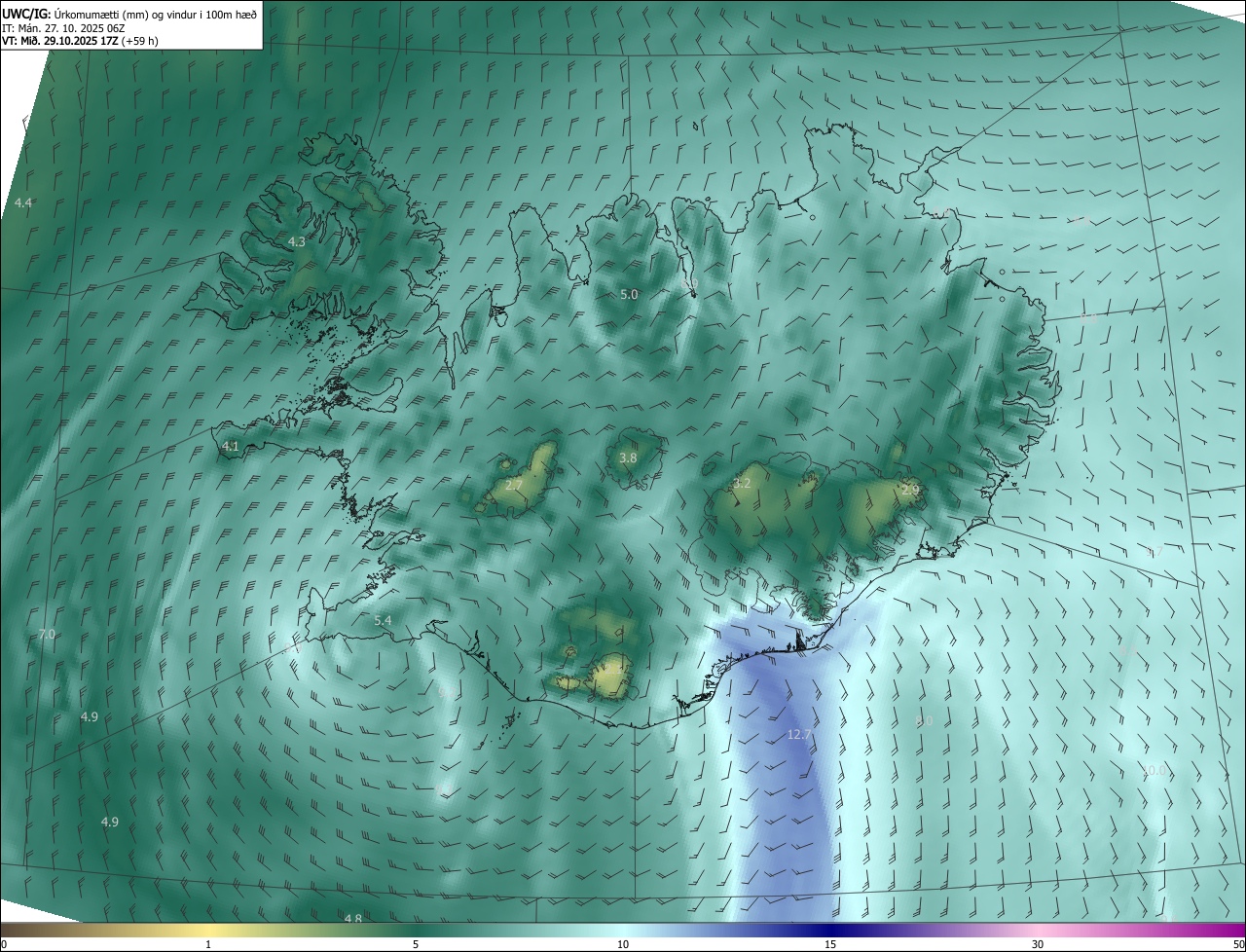
Task: Click the color scale tick label 0
Action: click(x=4, y=944)
